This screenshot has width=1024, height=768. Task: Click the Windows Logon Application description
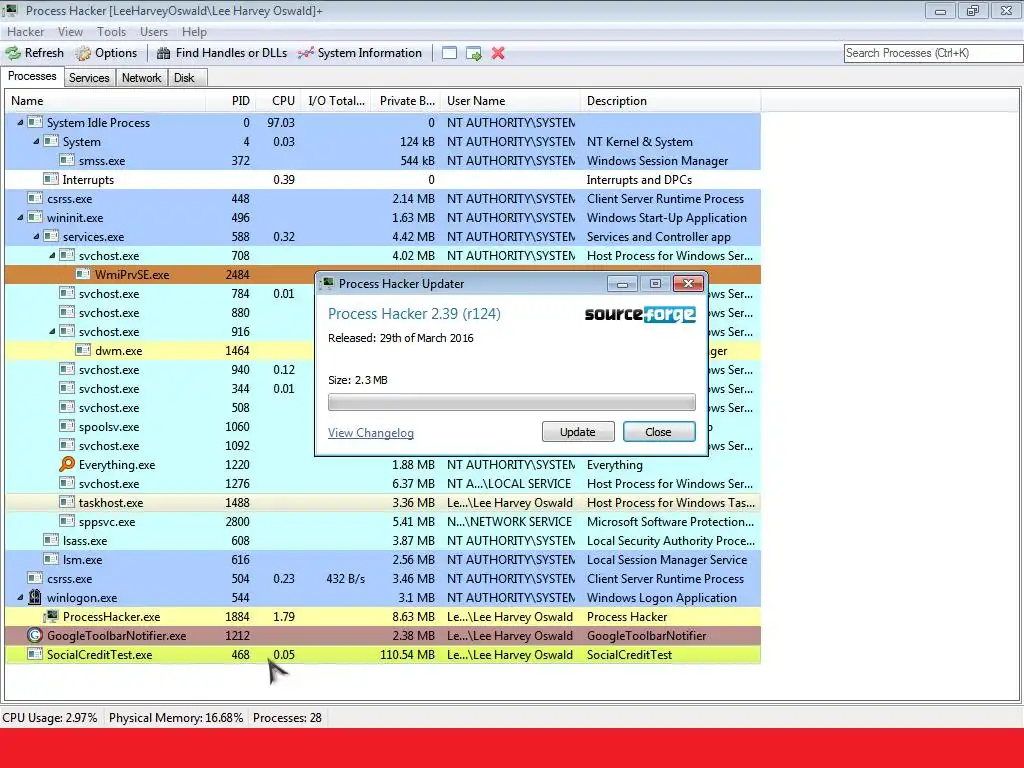coord(662,598)
